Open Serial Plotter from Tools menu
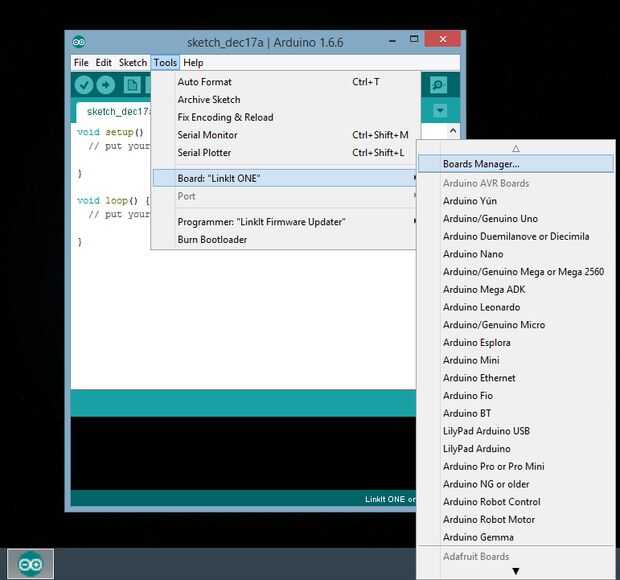 click(284, 153)
